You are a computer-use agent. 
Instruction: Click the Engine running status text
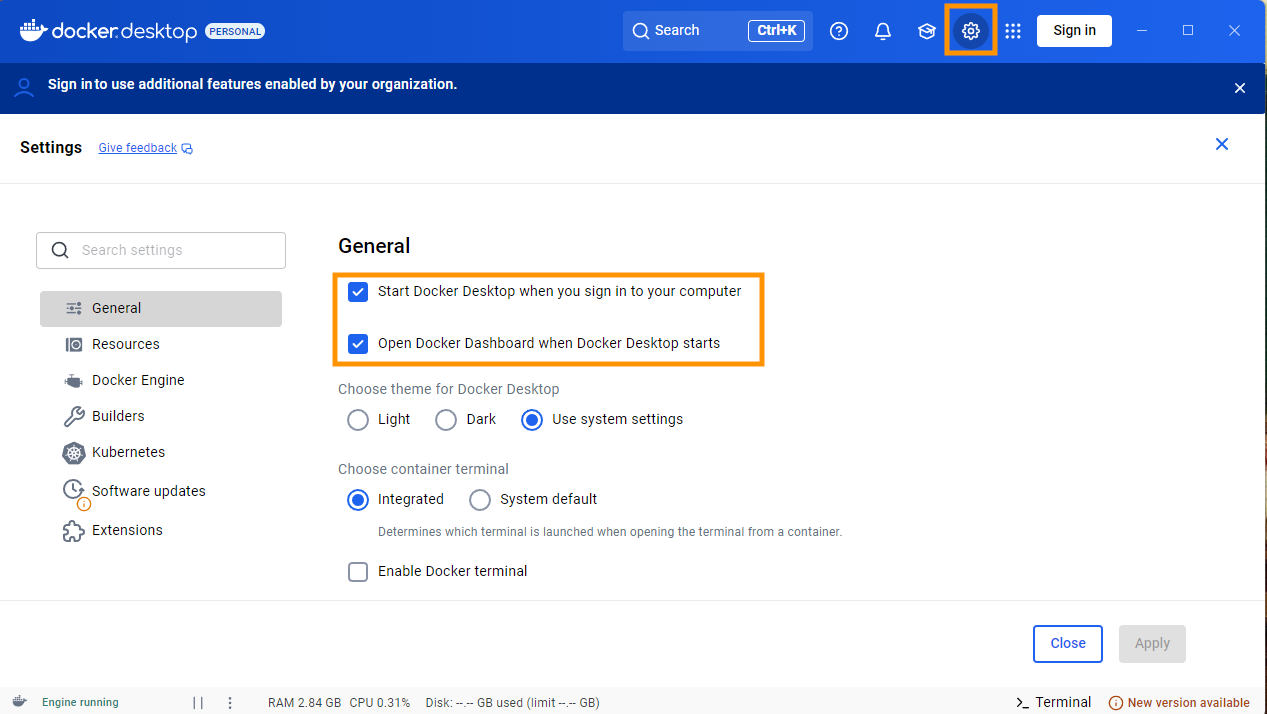point(80,703)
